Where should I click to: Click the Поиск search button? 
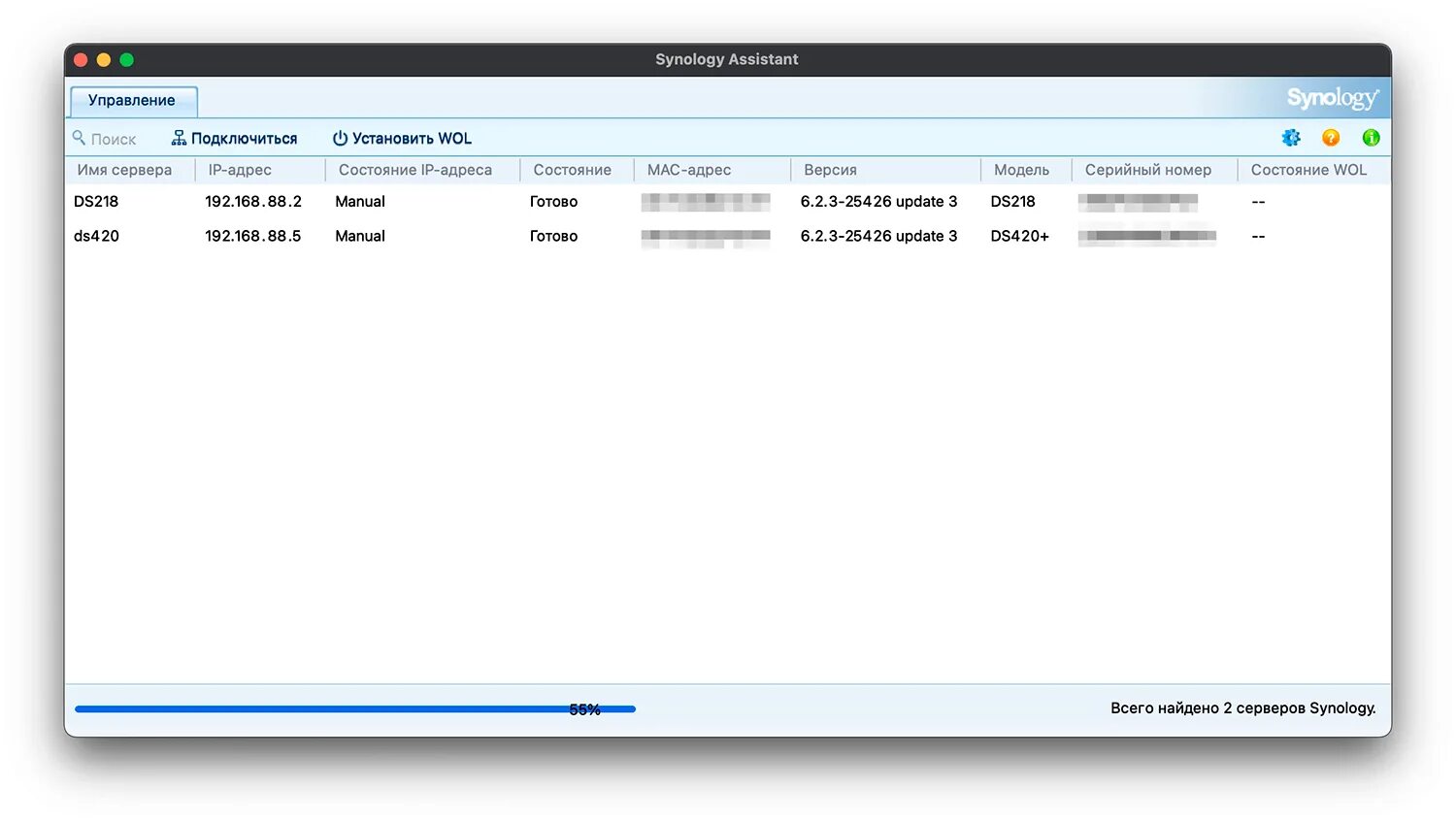tap(105, 139)
